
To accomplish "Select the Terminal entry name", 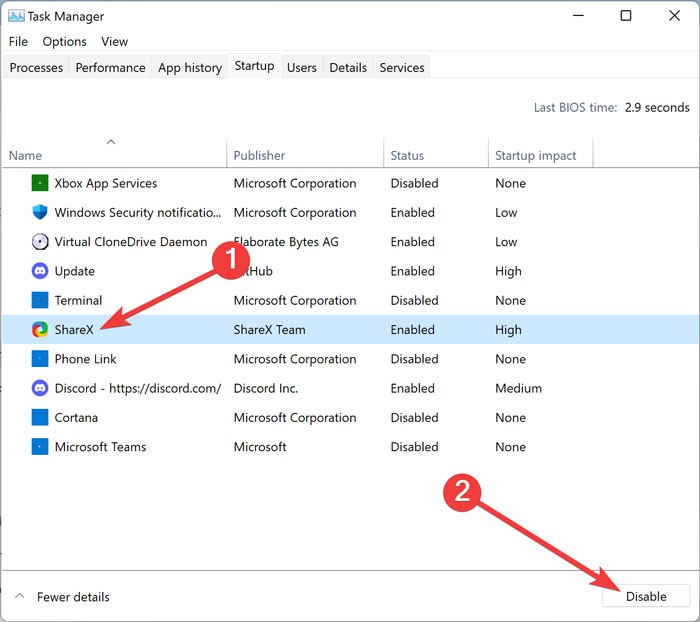I will 78,301.
